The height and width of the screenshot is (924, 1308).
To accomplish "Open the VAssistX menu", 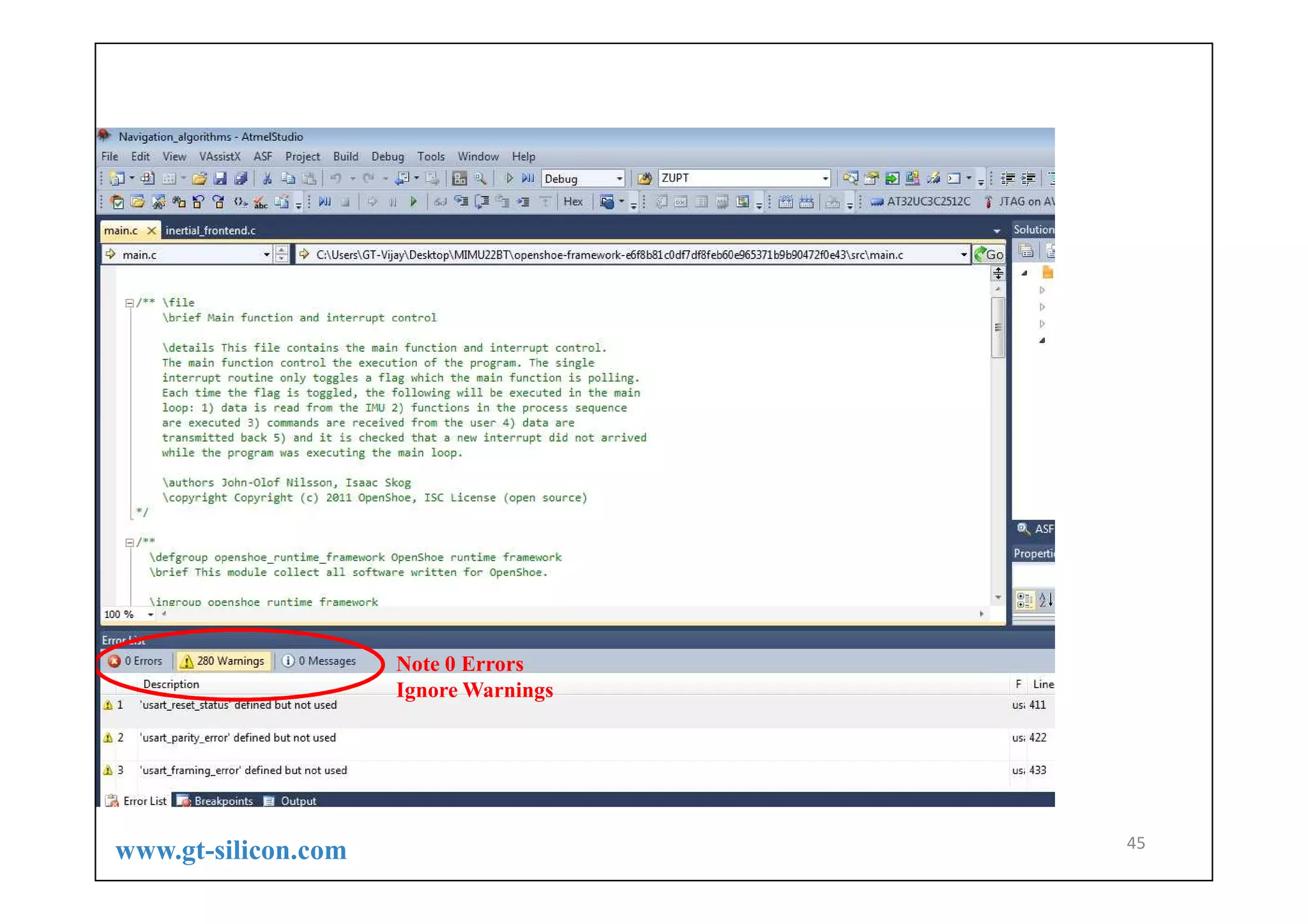I will (220, 156).
